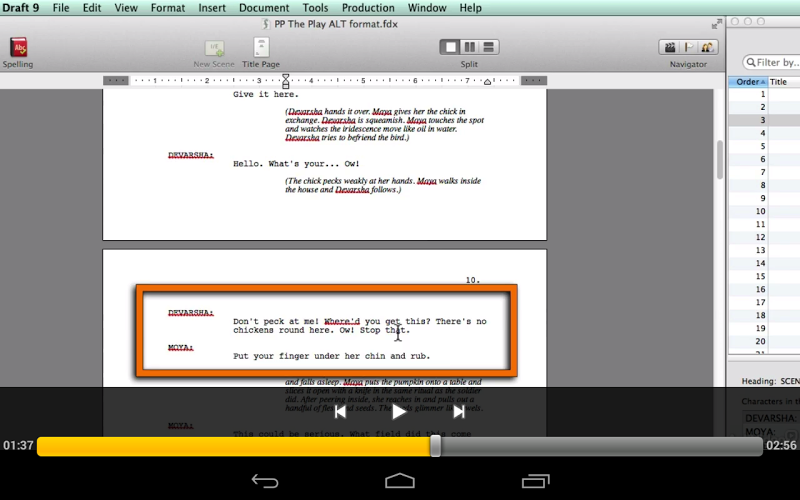
Task: Enter full screen with the expand arrows
Action: (x=717, y=23)
